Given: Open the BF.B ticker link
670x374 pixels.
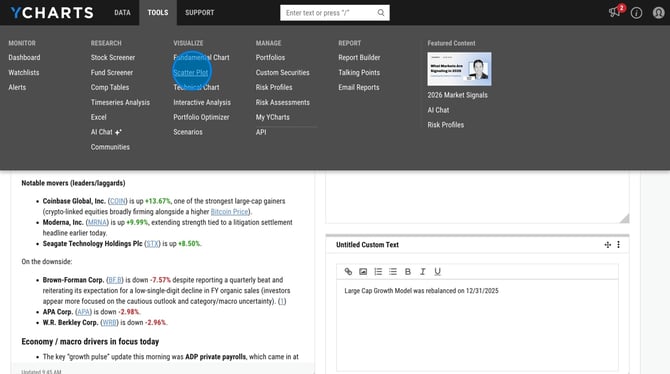Looking at the screenshot, I should [115, 280].
